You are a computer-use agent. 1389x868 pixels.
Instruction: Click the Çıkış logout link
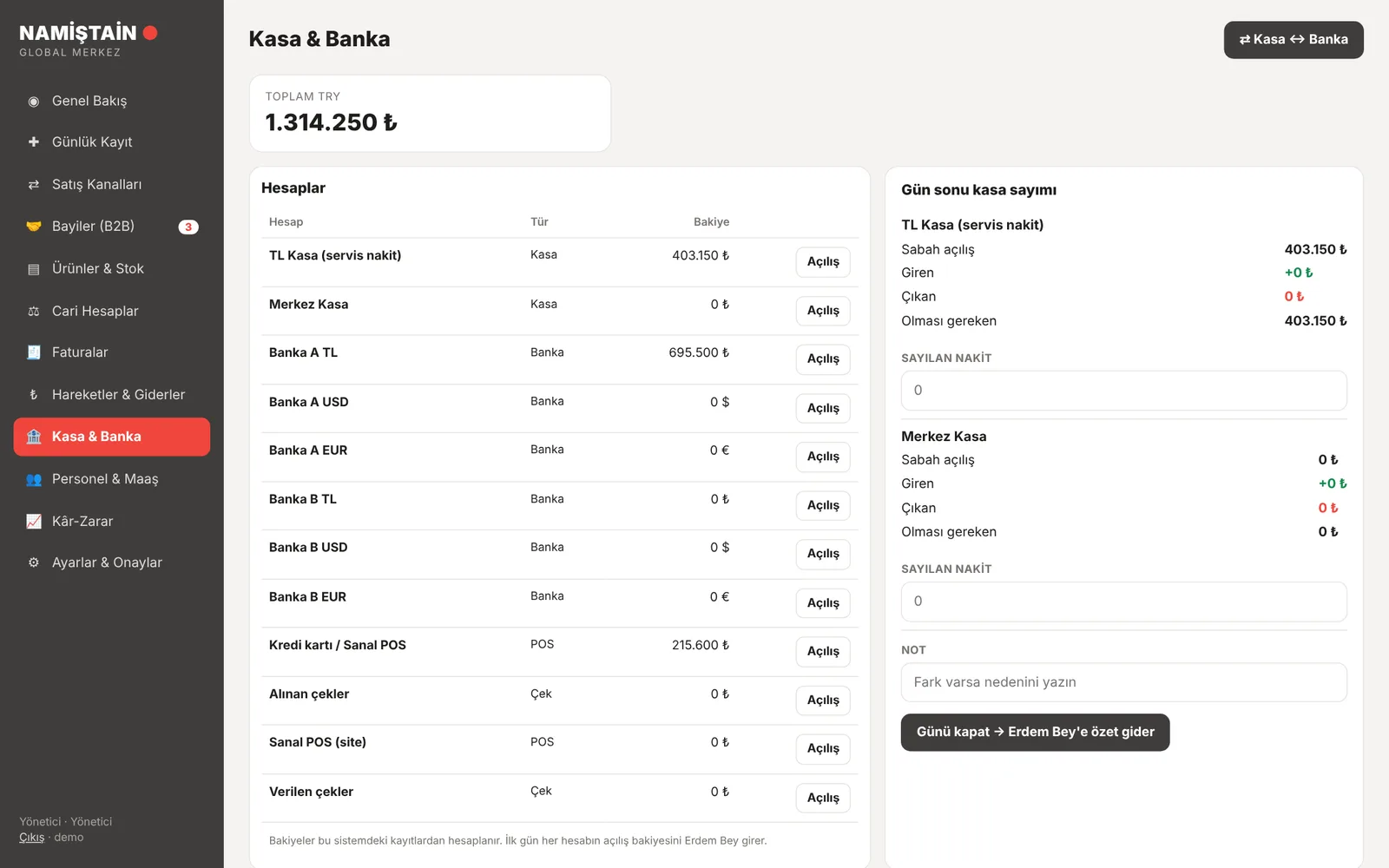[x=32, y=838]
